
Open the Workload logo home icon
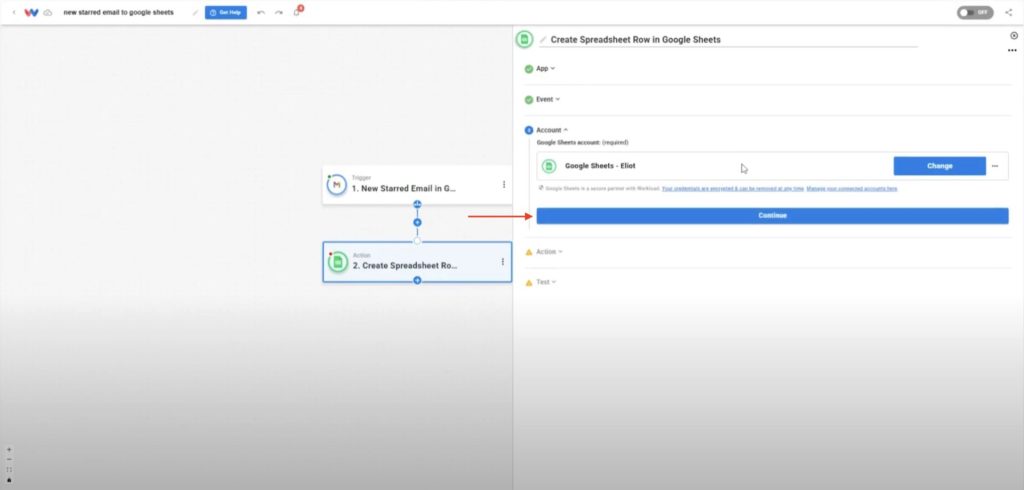(31, 12)
